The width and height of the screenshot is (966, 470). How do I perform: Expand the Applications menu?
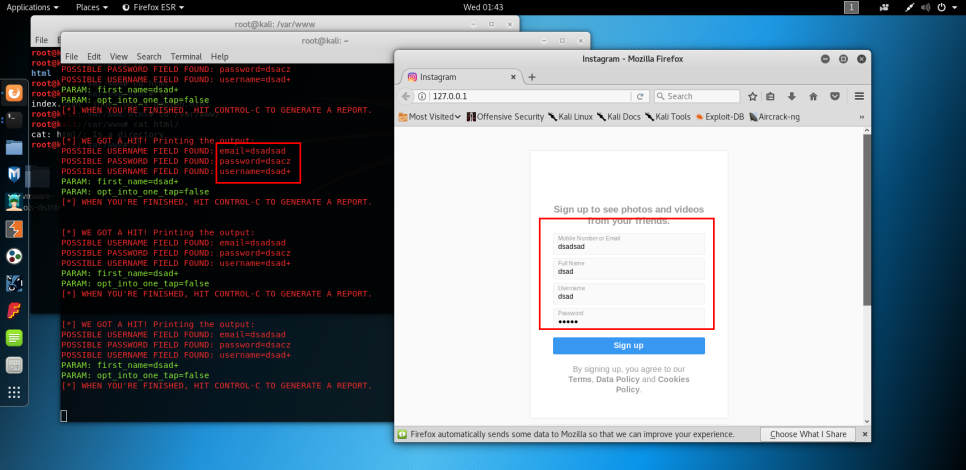(x=33, y=7)
